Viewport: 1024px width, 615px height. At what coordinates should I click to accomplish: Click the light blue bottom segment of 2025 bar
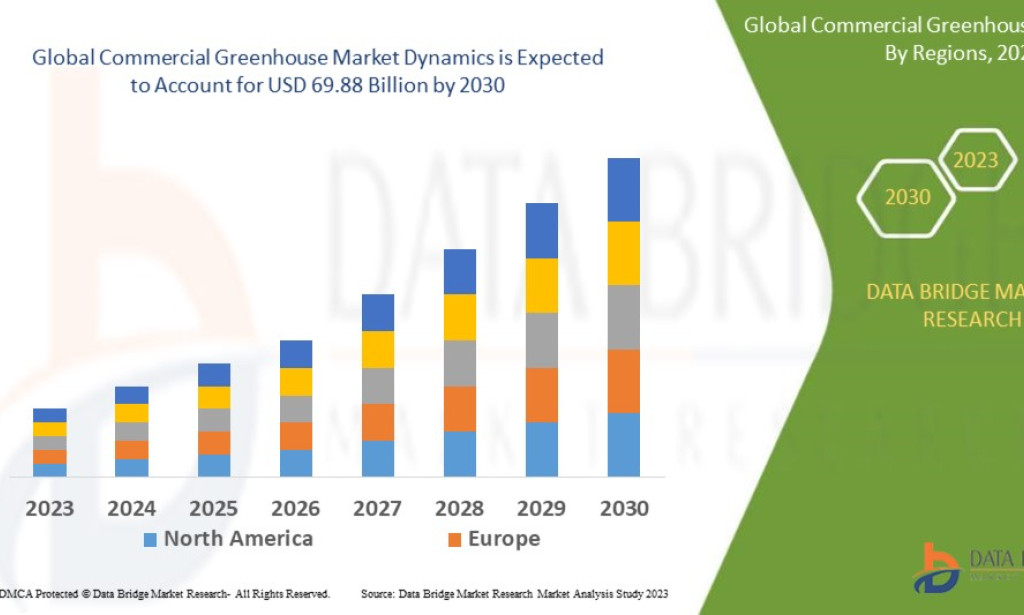[x=214, y=465]
